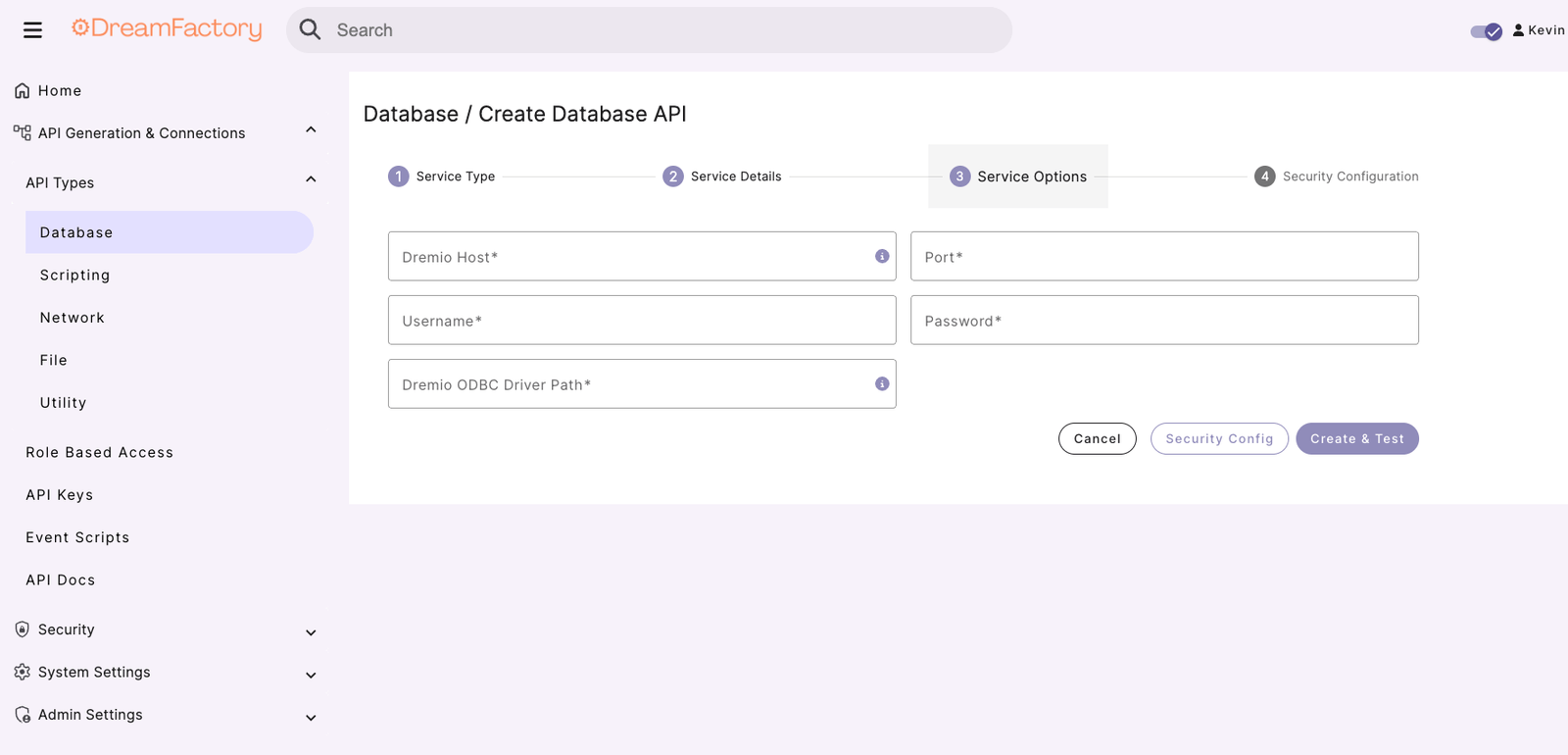This screenshot has width=1568, height=755.
Task: Go to Service Details step
Action: click(x=722, y=176)
